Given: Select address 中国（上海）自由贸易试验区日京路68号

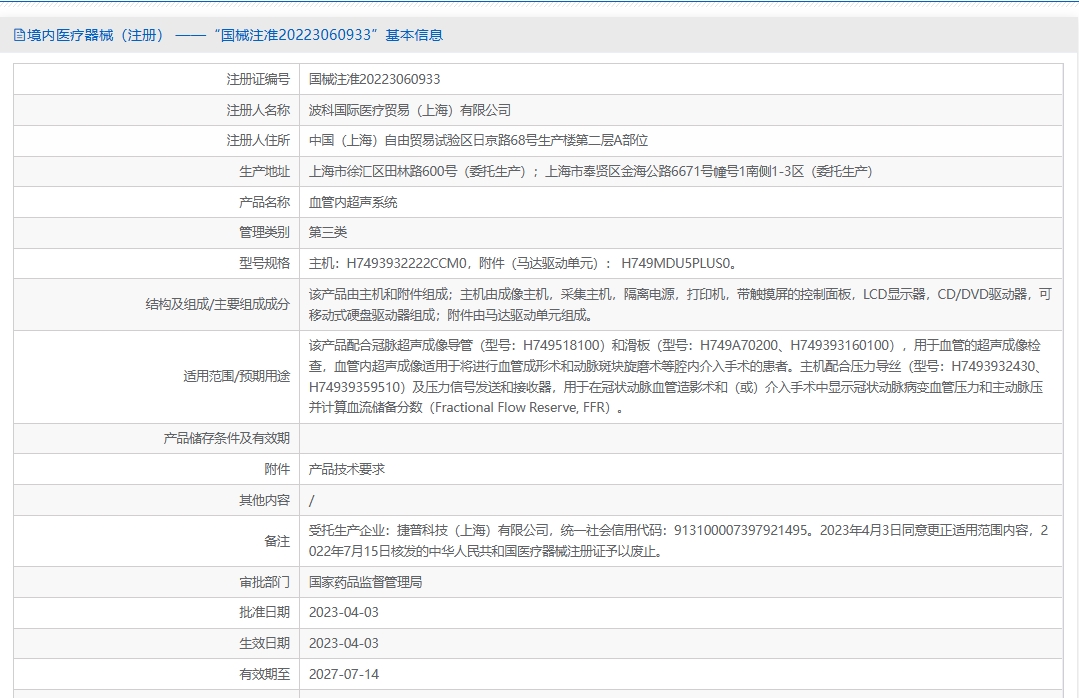Looking at the screenshot, I should [x=423, y=140].
